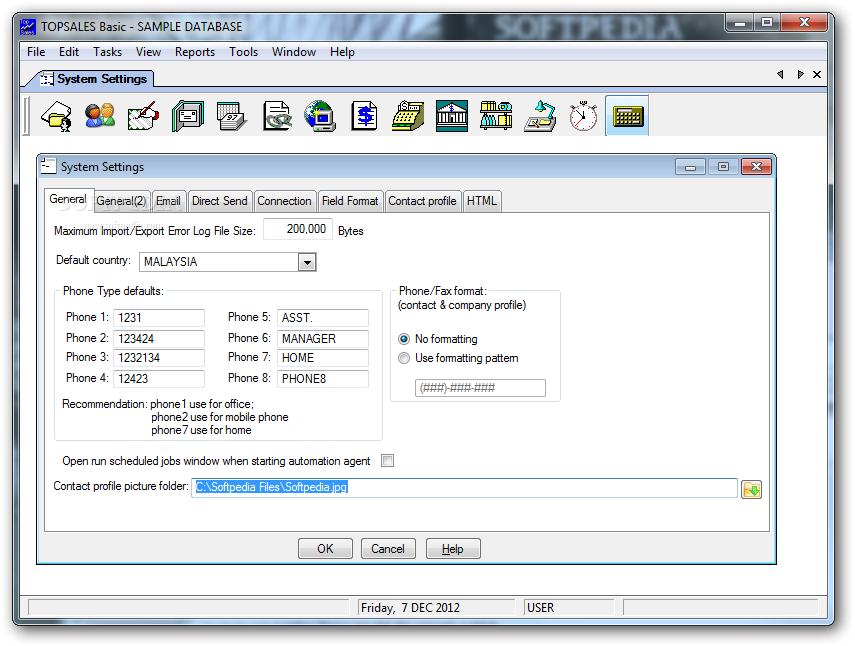Select Use formatting pattern radio button
The height and width of the screenshot is (646, 855).
tap(404, 358)
